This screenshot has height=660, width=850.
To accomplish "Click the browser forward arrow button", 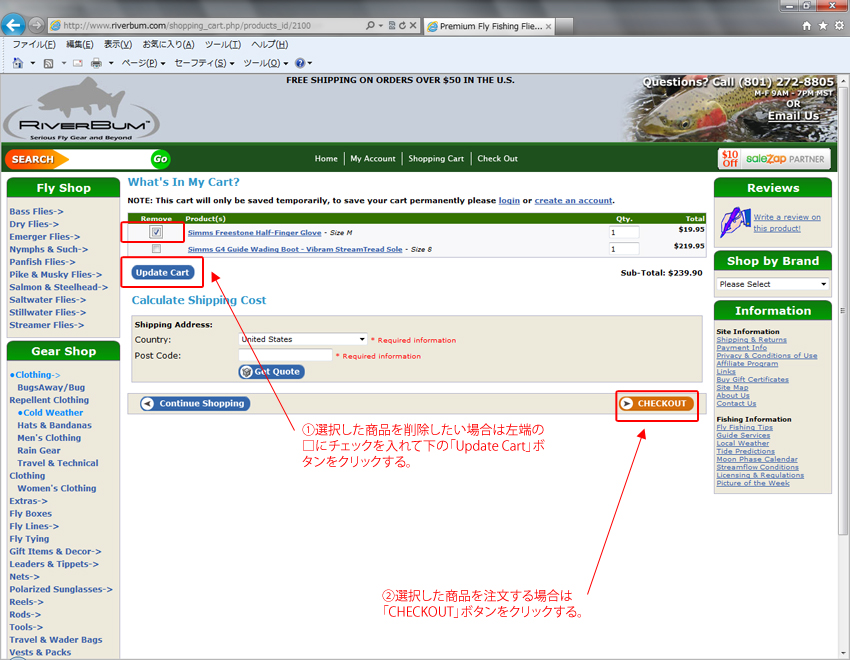I will point(36,25).
